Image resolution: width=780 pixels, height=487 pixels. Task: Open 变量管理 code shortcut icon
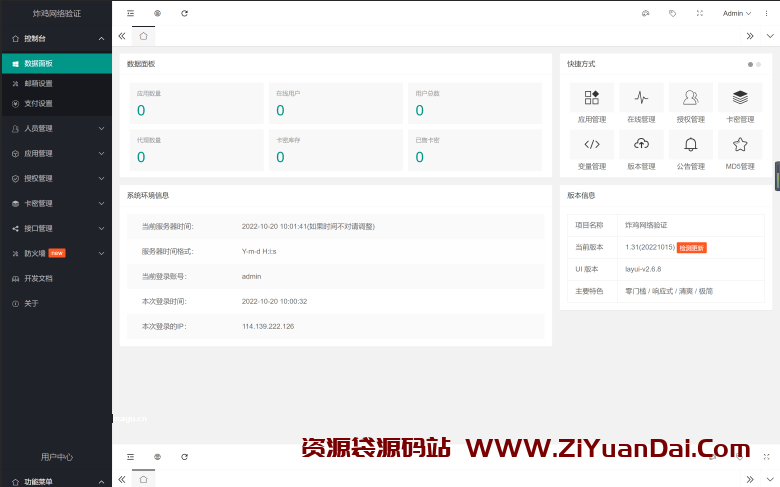tap(591, 144)
